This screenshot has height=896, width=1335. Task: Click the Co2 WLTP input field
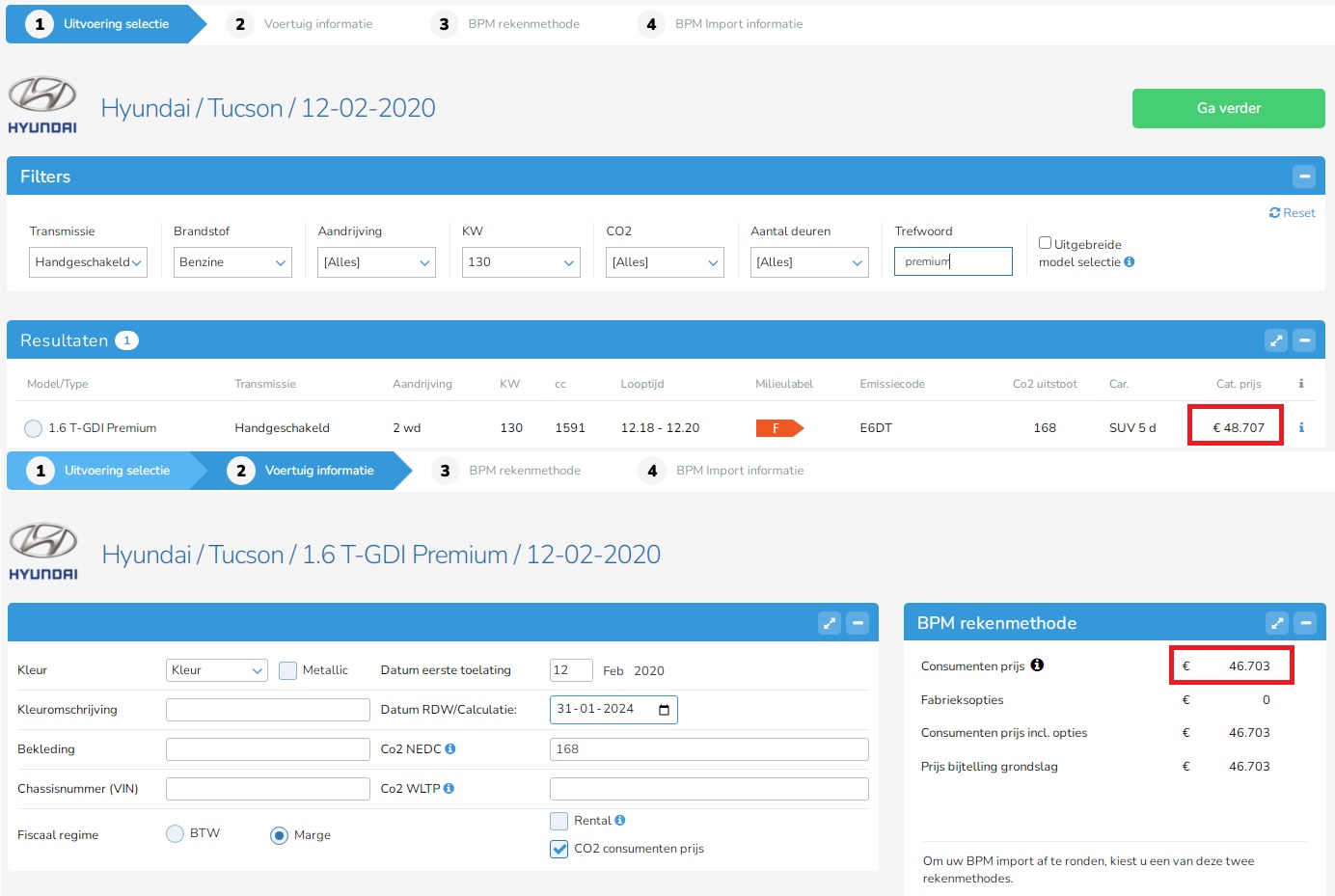point(709,789)
